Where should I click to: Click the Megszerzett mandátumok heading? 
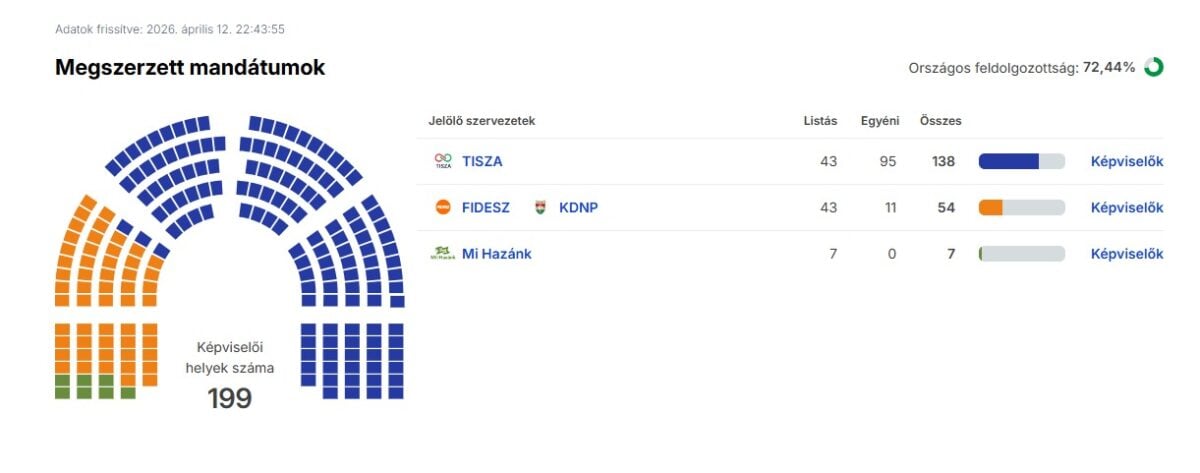(190, 68)
